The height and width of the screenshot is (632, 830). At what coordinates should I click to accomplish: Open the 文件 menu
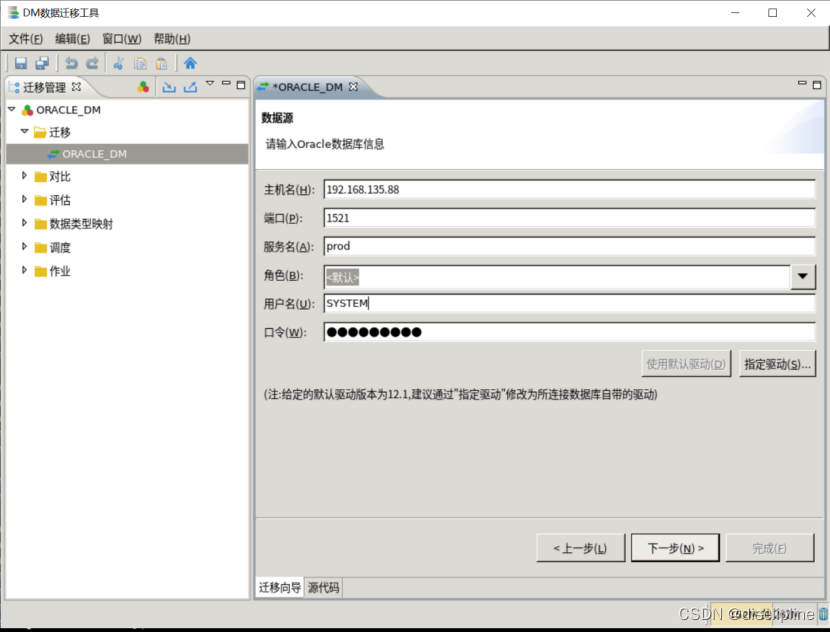[x=22, y=38]
